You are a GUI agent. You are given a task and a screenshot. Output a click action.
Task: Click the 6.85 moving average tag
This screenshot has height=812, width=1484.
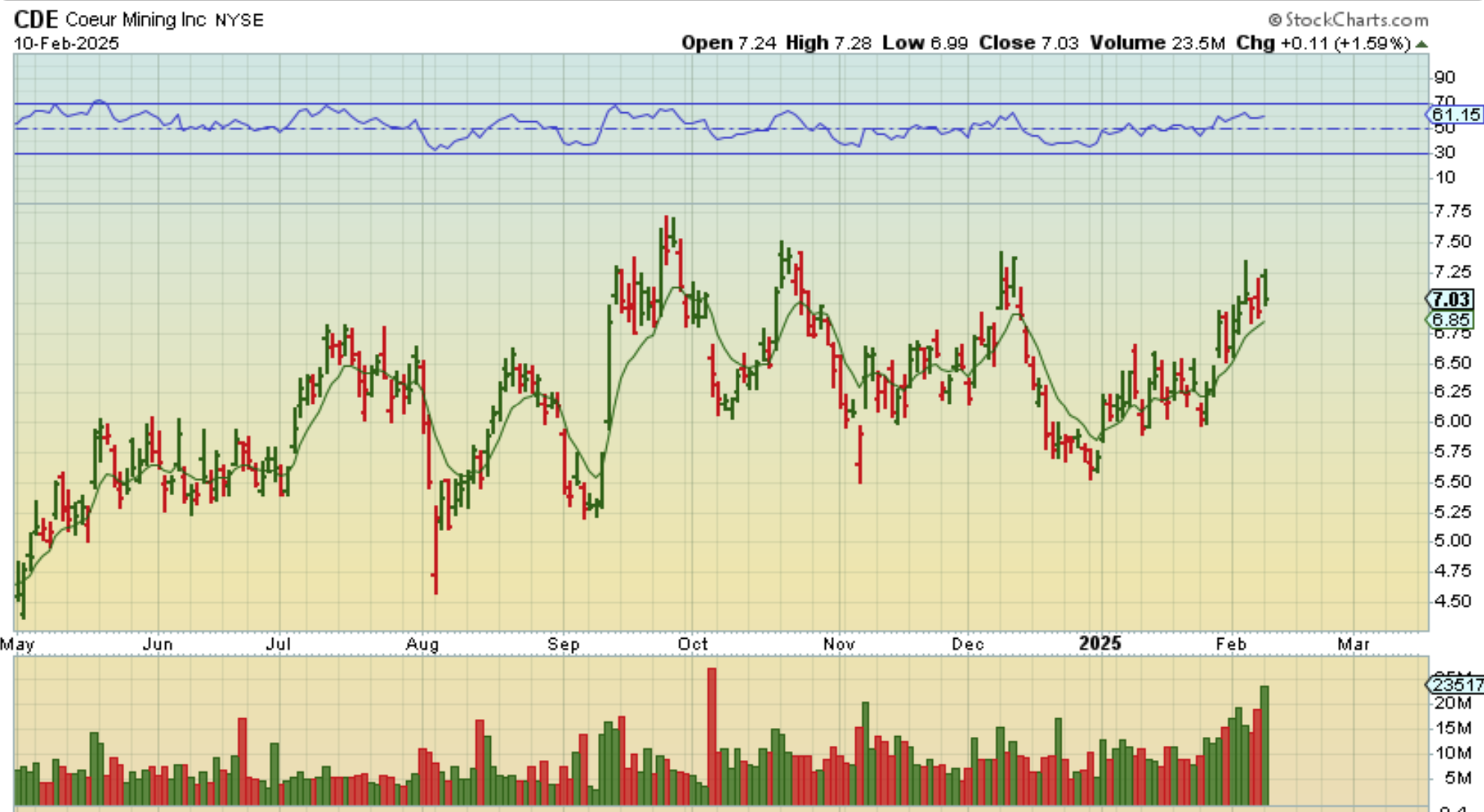coord(1451,320)
